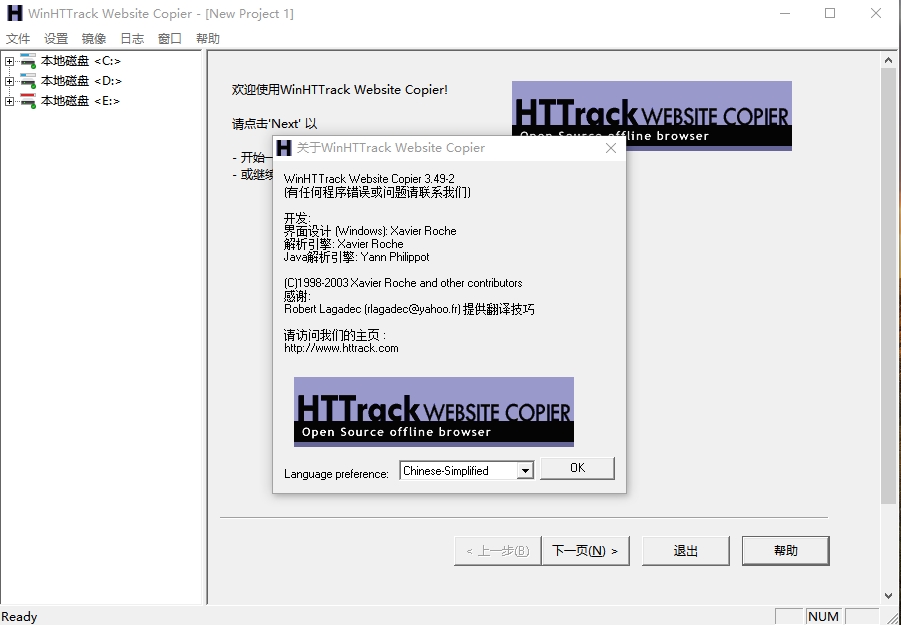Open the 帮助 menu
Viewport: 901px width, 625px height.
pyautogui.click(x=207, y=38)
